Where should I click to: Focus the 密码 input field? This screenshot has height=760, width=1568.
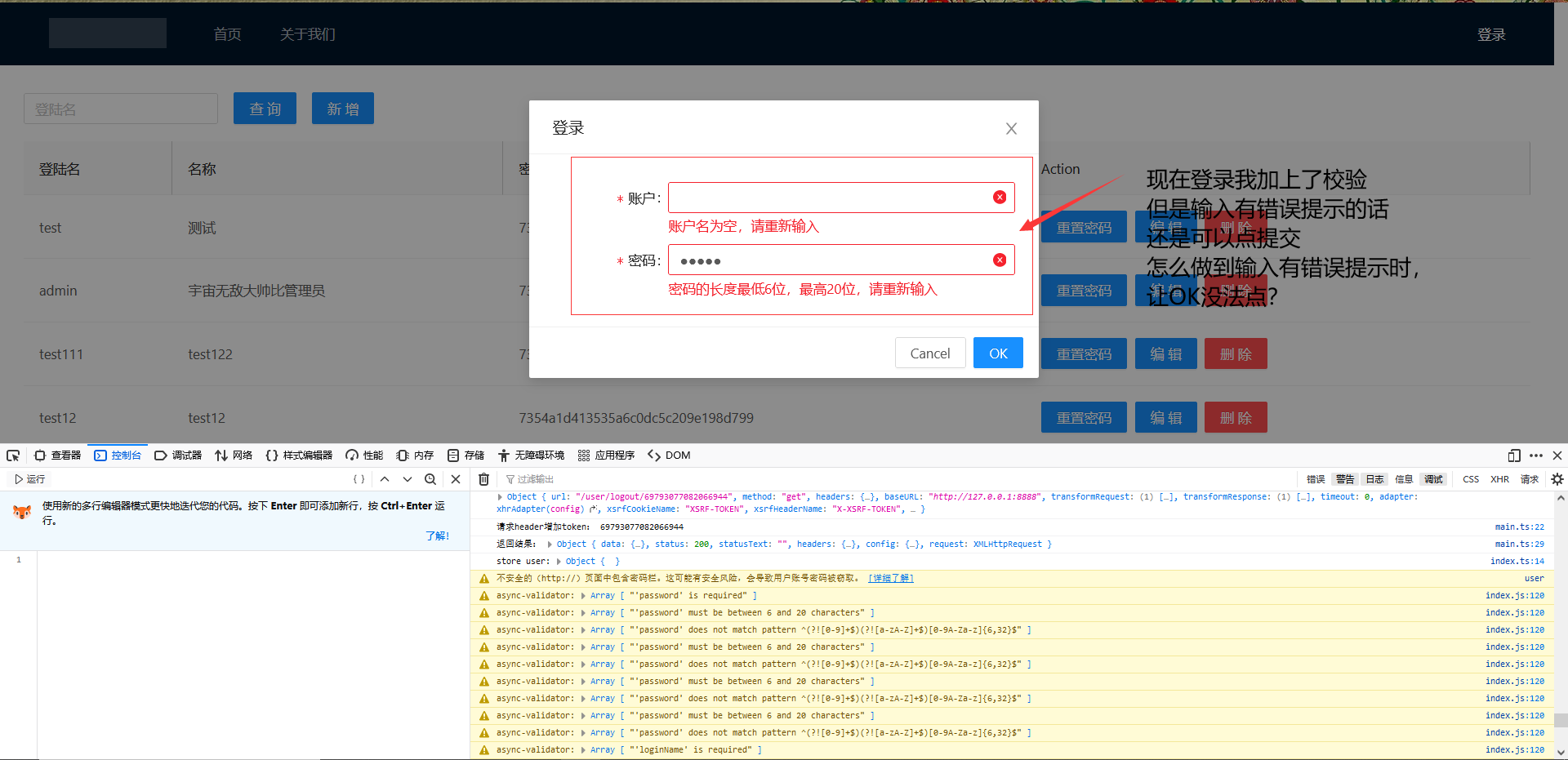(841, 260)
